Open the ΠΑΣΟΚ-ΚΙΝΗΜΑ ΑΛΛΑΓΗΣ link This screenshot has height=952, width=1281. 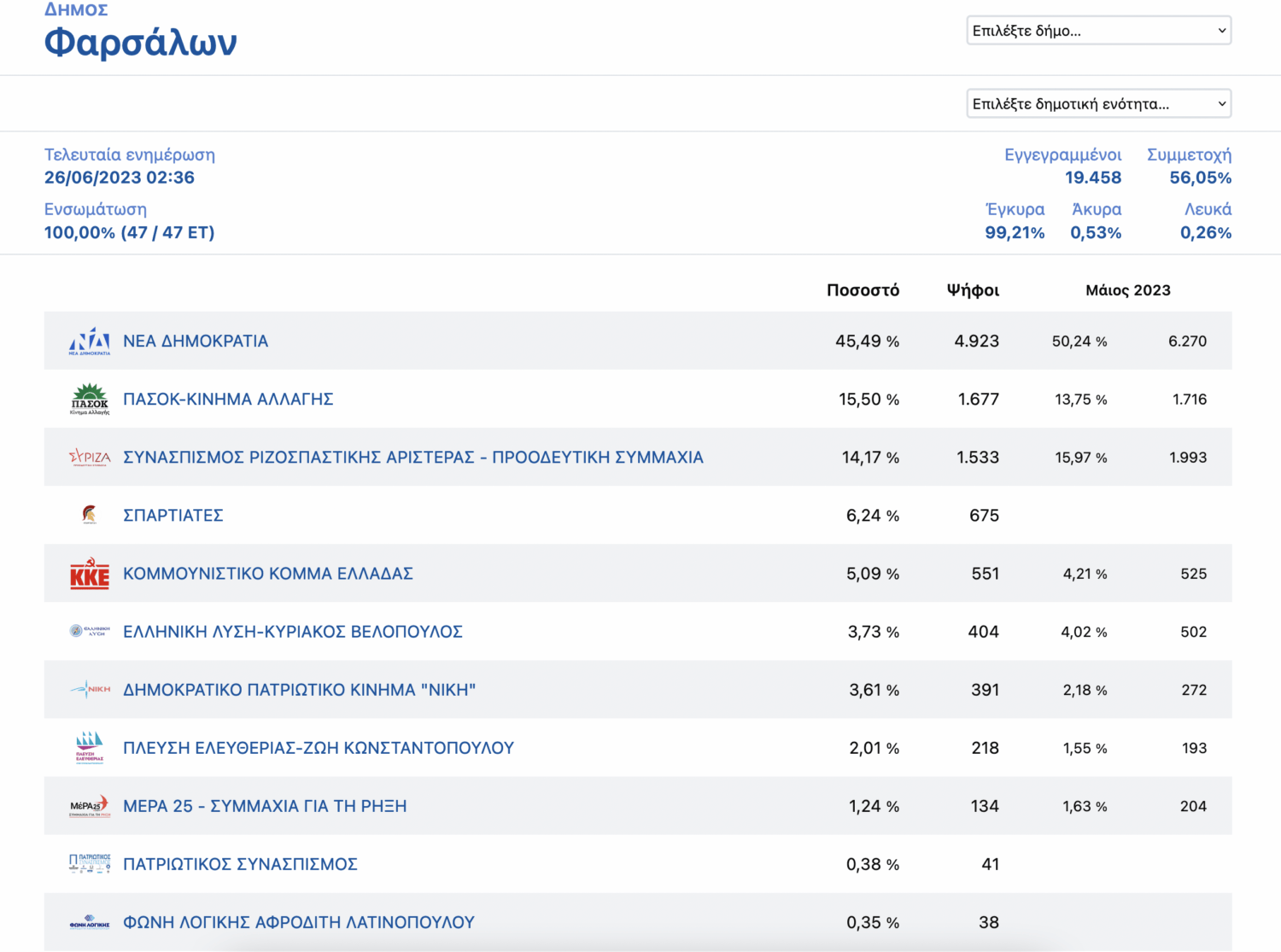click(228, 399)
